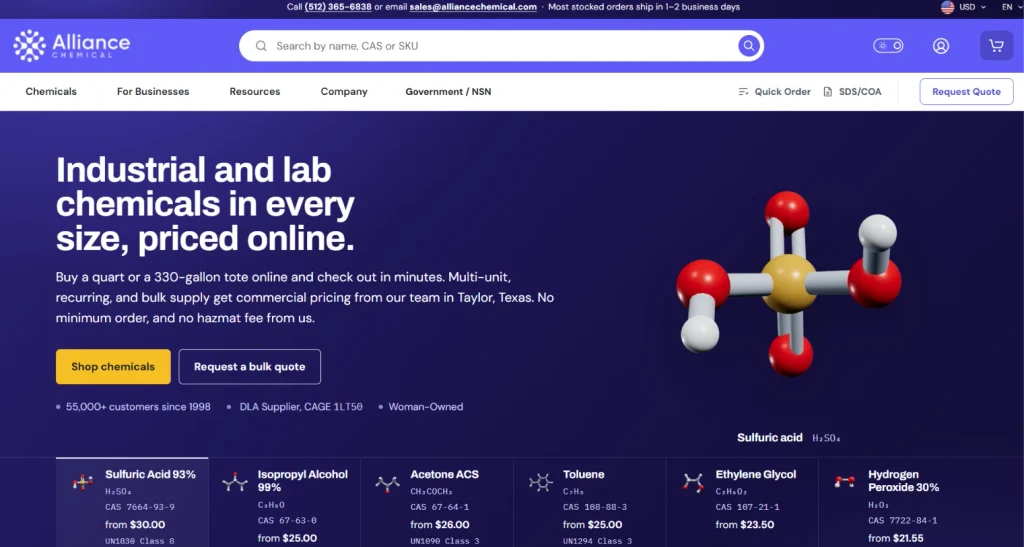1024x547 pixels.
Task: Click the Ethylene Glycol molecule icon
Action: pos(693,482)
